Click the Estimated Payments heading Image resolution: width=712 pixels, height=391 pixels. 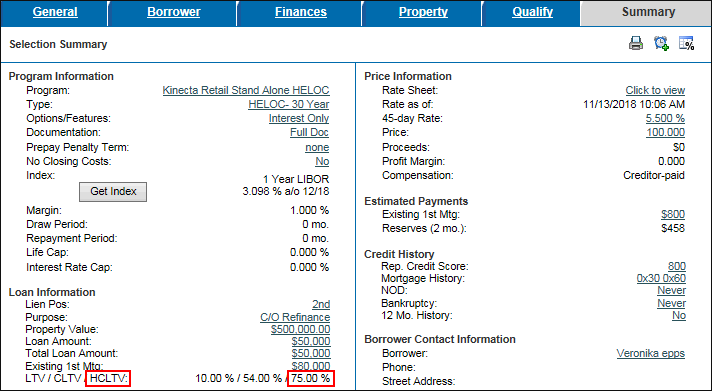(x=416, y=201)
